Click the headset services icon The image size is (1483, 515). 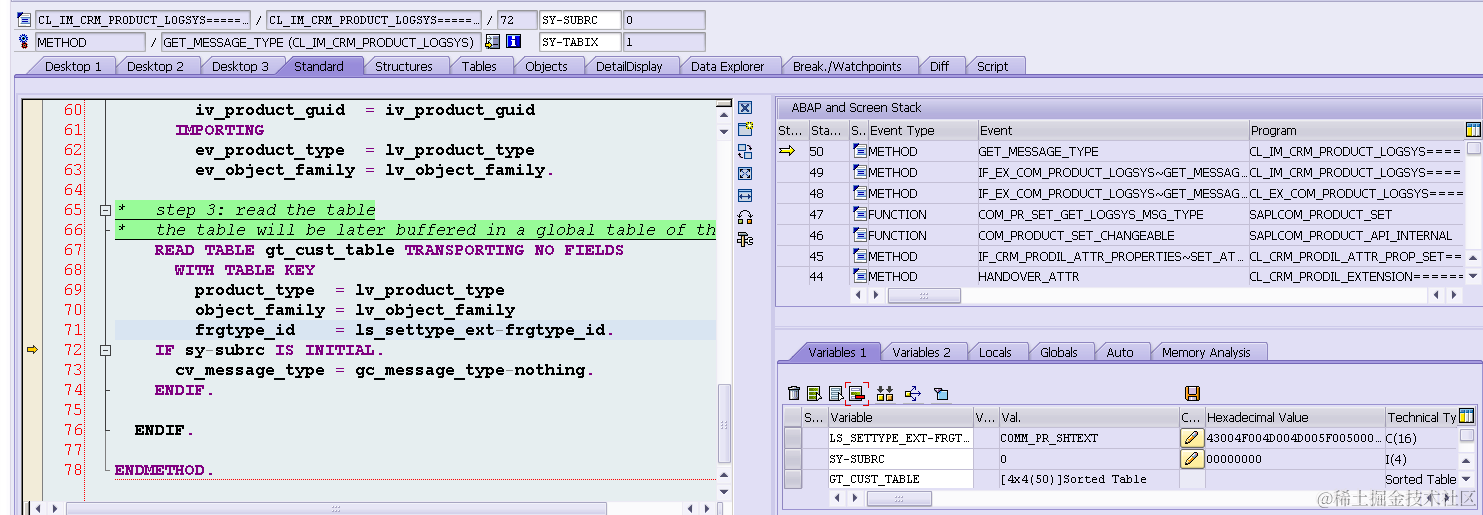coord(745,217)
